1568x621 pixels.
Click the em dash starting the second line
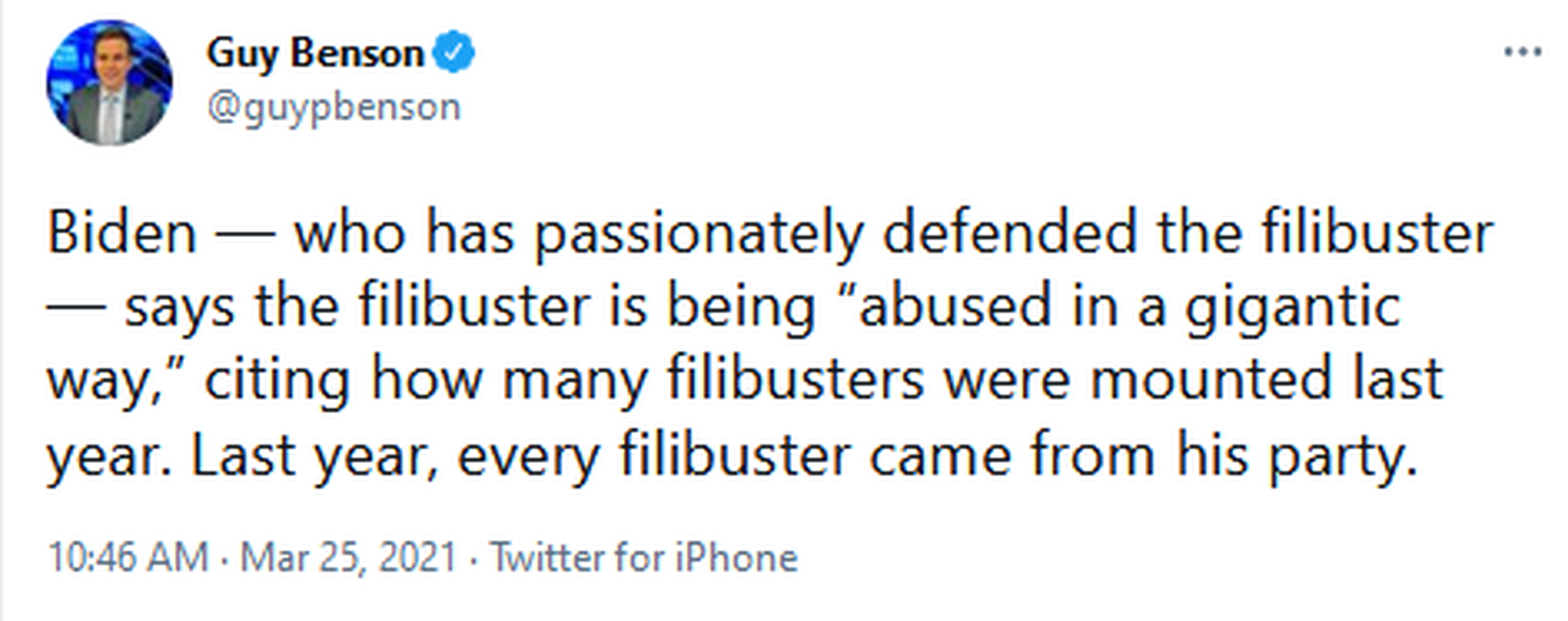(x=76, y=306)
